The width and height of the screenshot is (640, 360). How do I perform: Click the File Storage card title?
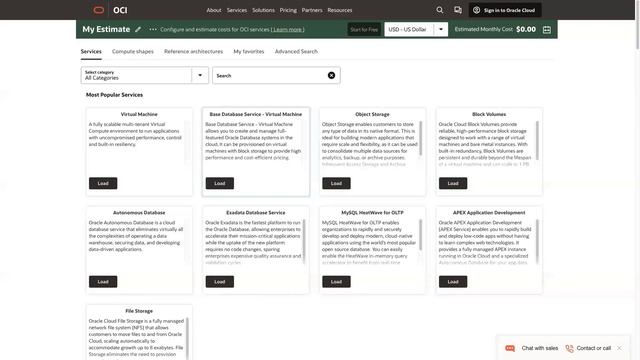click(139, 311)
